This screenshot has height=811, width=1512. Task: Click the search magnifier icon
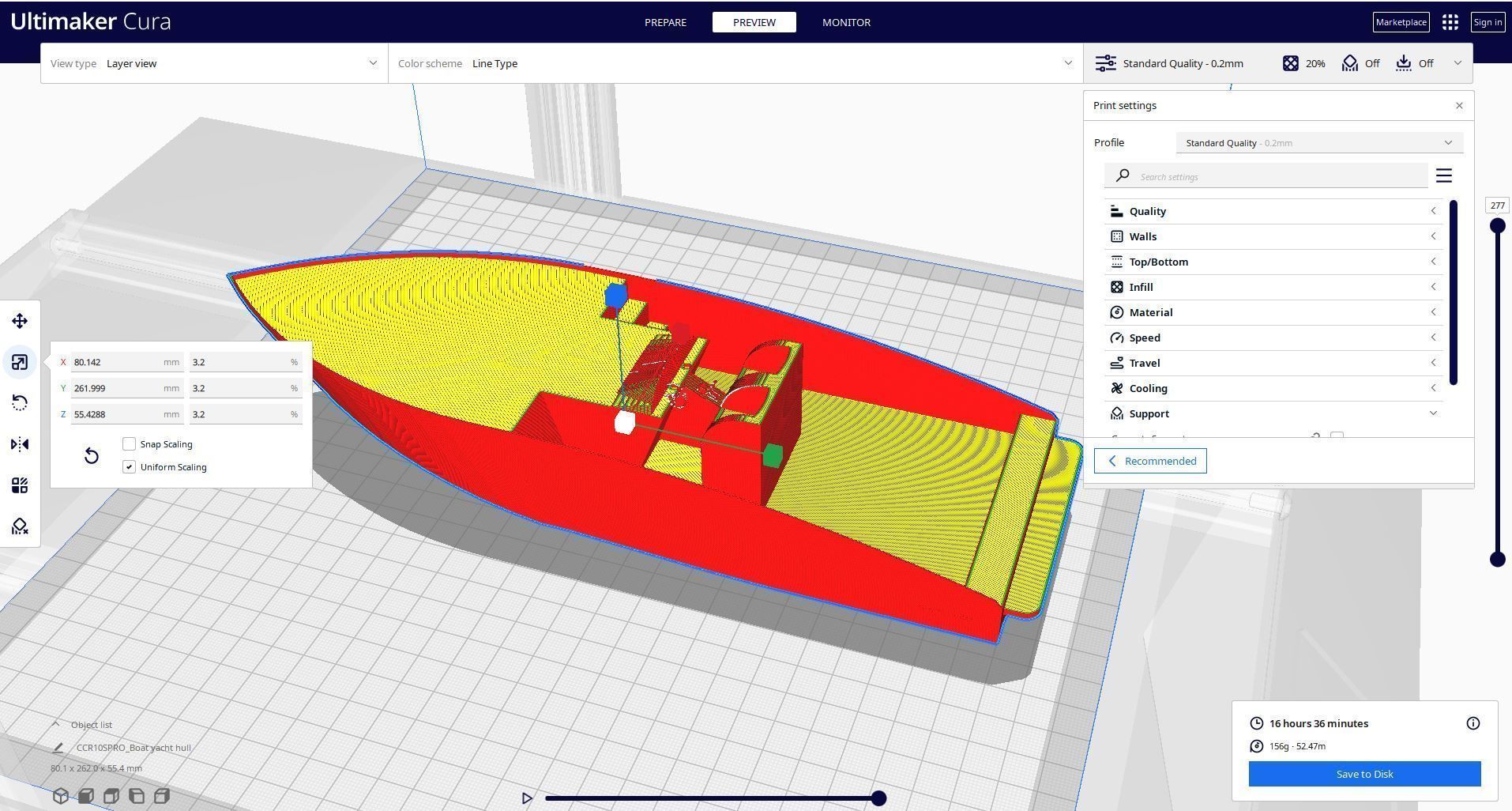tap(1123, 175)
